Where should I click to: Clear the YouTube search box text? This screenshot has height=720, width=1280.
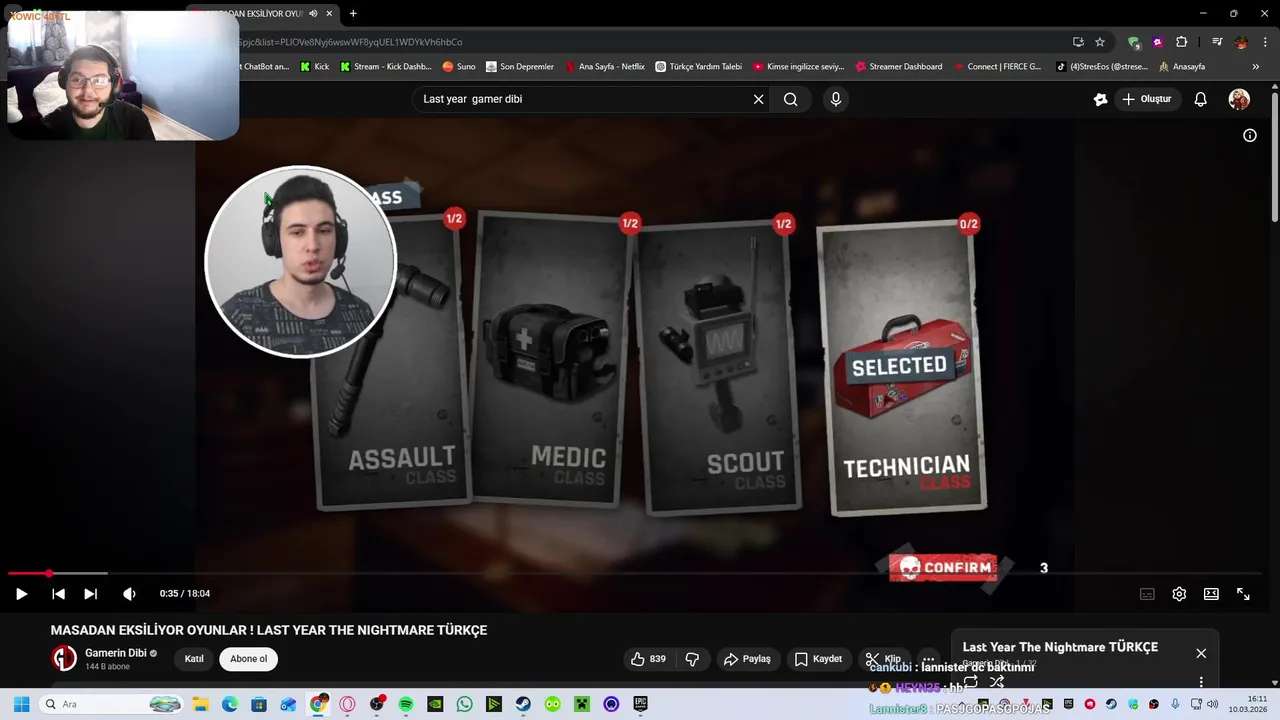tap(758, 99)
